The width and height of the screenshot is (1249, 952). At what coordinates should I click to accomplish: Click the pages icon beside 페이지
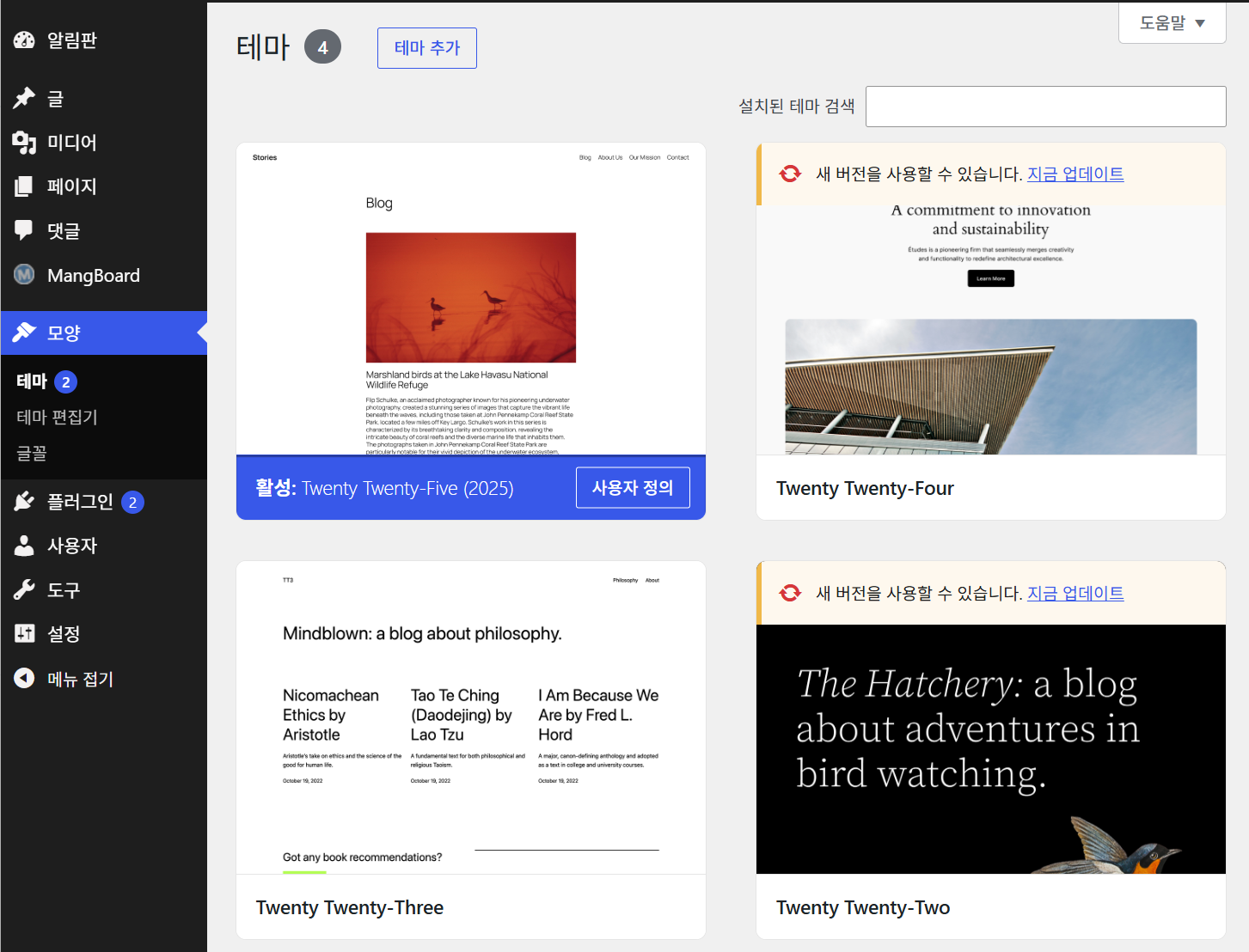tap(24, 186)
